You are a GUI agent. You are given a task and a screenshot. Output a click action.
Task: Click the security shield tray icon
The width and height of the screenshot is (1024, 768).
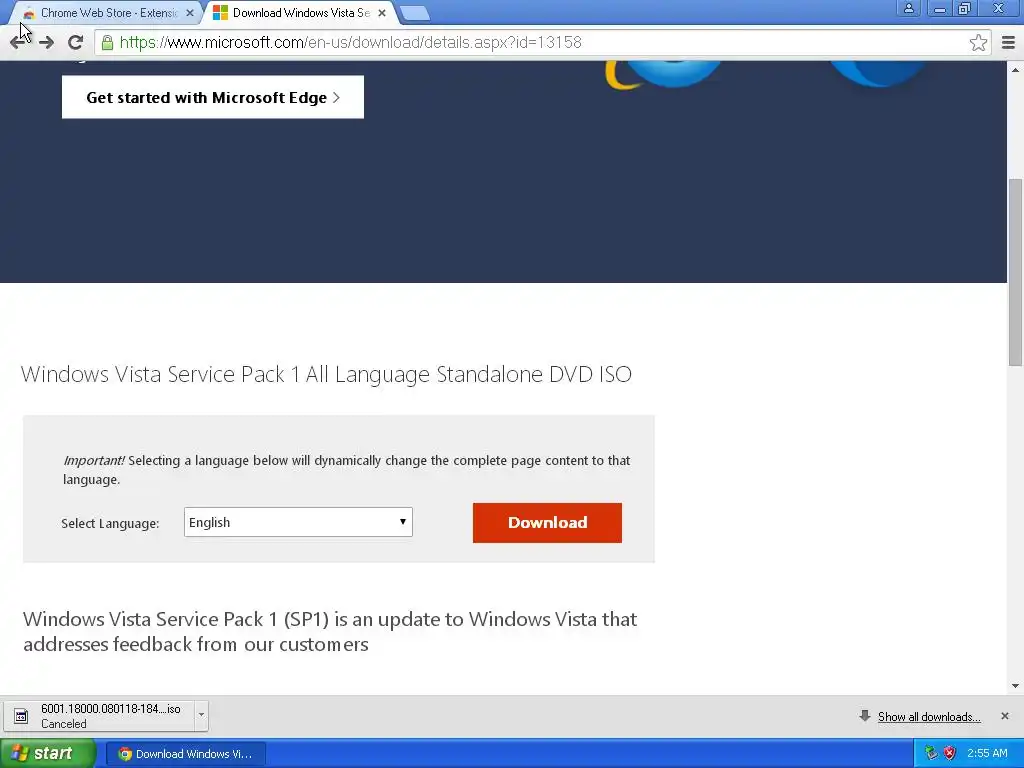950,754
